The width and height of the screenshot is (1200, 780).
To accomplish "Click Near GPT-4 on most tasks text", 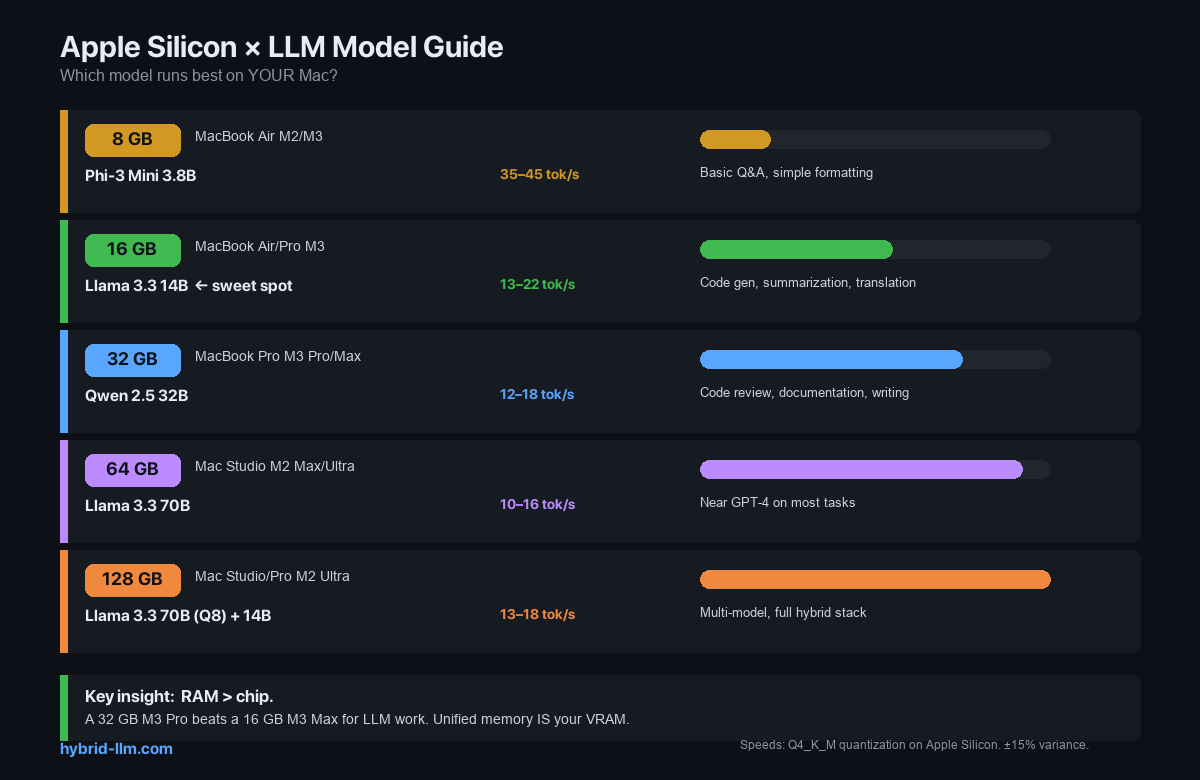I will 778,503.
